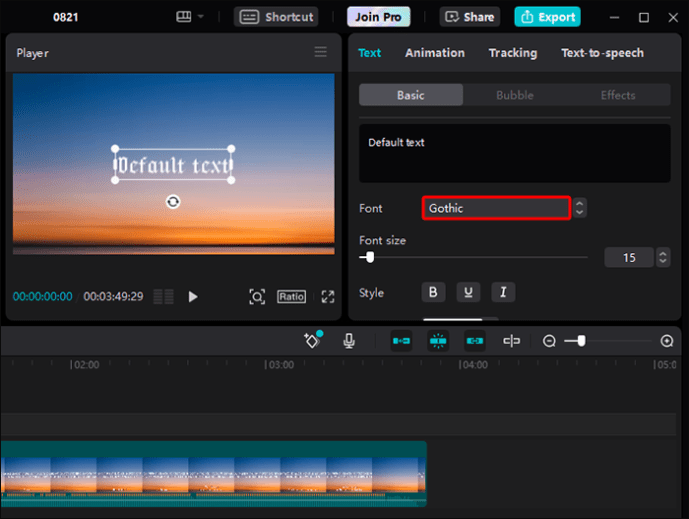Click the rotate handle below the text box
The width and height of the screenshot is (689, 519).
click(x=173, y=202)
